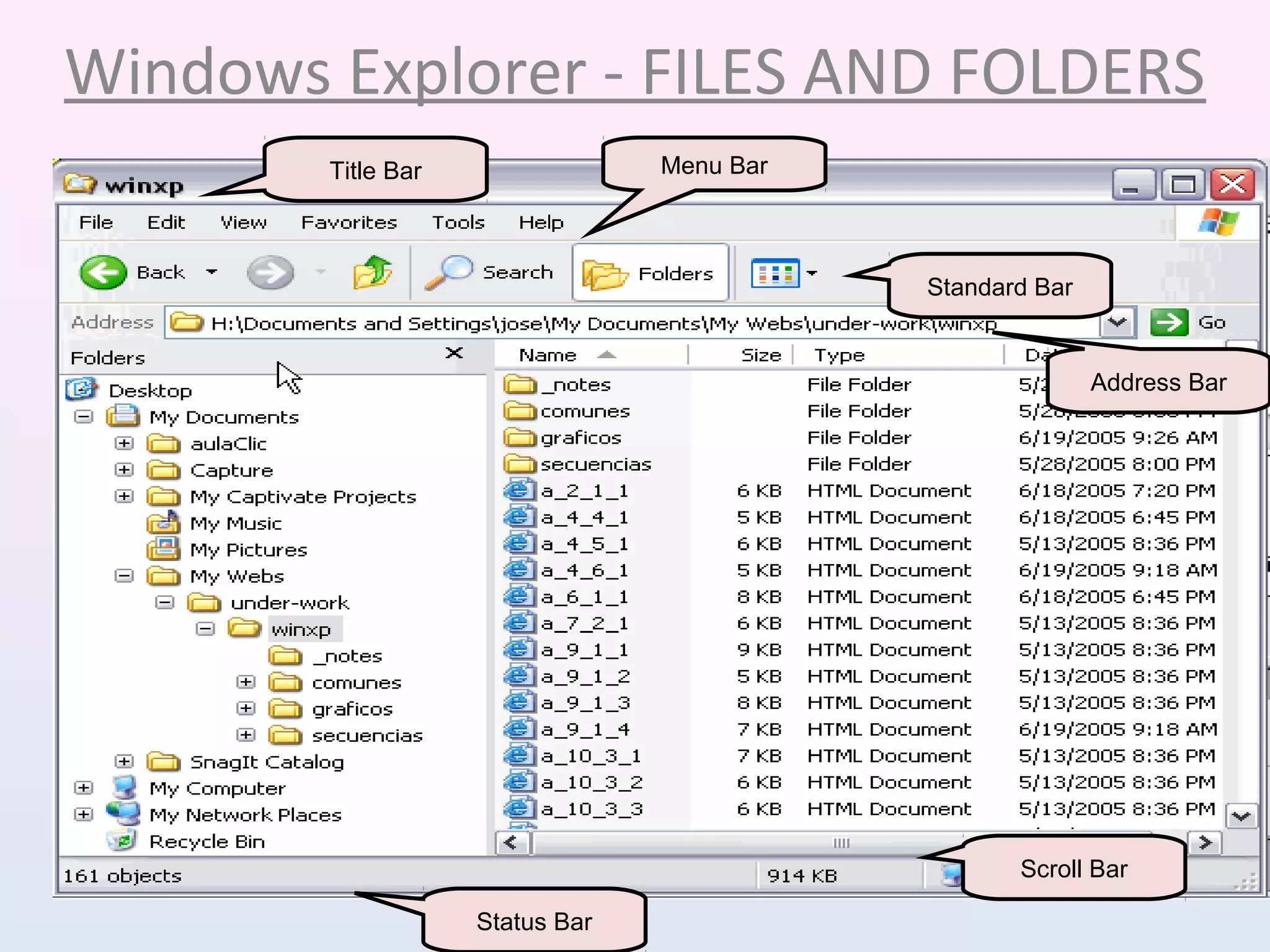The height and width of the screenshot is (952, 1270).
Task: Open the Tools menu
Action: pyautogui.click(x=458, y=223)
